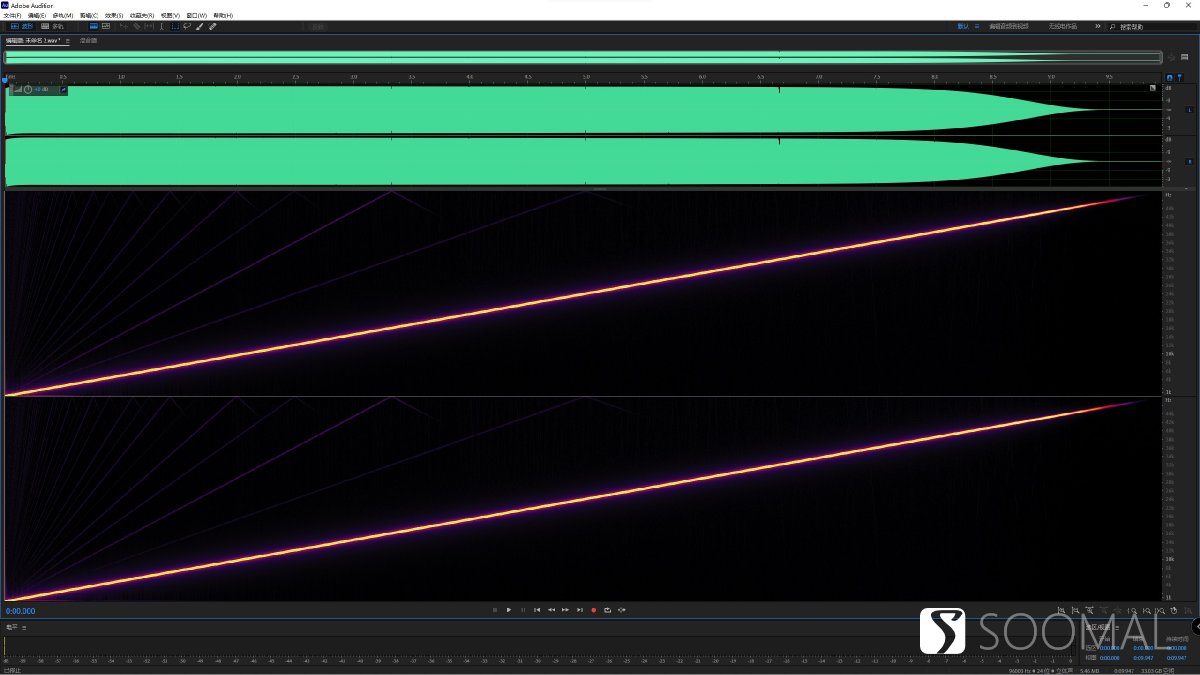Viewport: 1200px width, 675px height.
Task: Click the overview navigator waveform bar
Action: pos(583,57)
